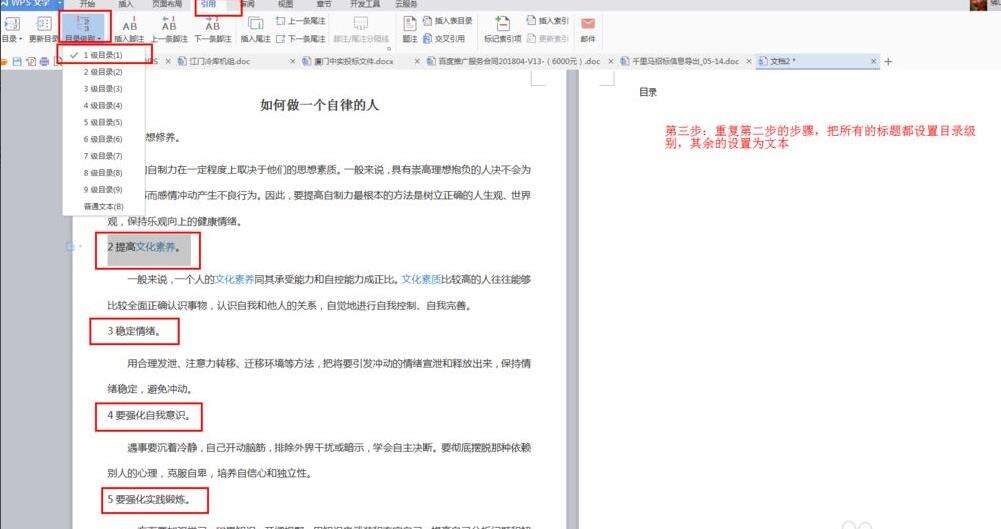The height and width of the screenshot is (529, 1001).
Task: Jump to 上一条尾注 previous endnote
Action: pos(301,21)
